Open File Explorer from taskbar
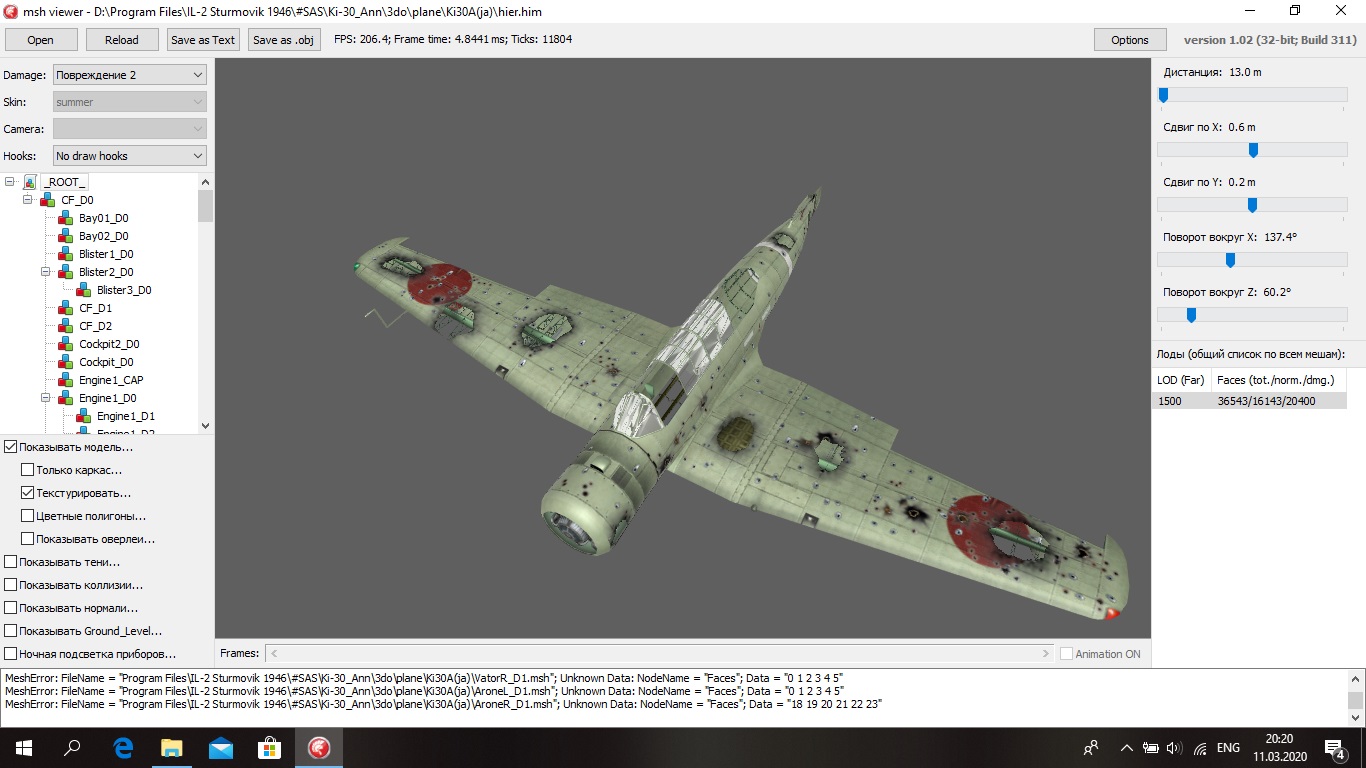 pyautogui.click(x=172, y=748)
